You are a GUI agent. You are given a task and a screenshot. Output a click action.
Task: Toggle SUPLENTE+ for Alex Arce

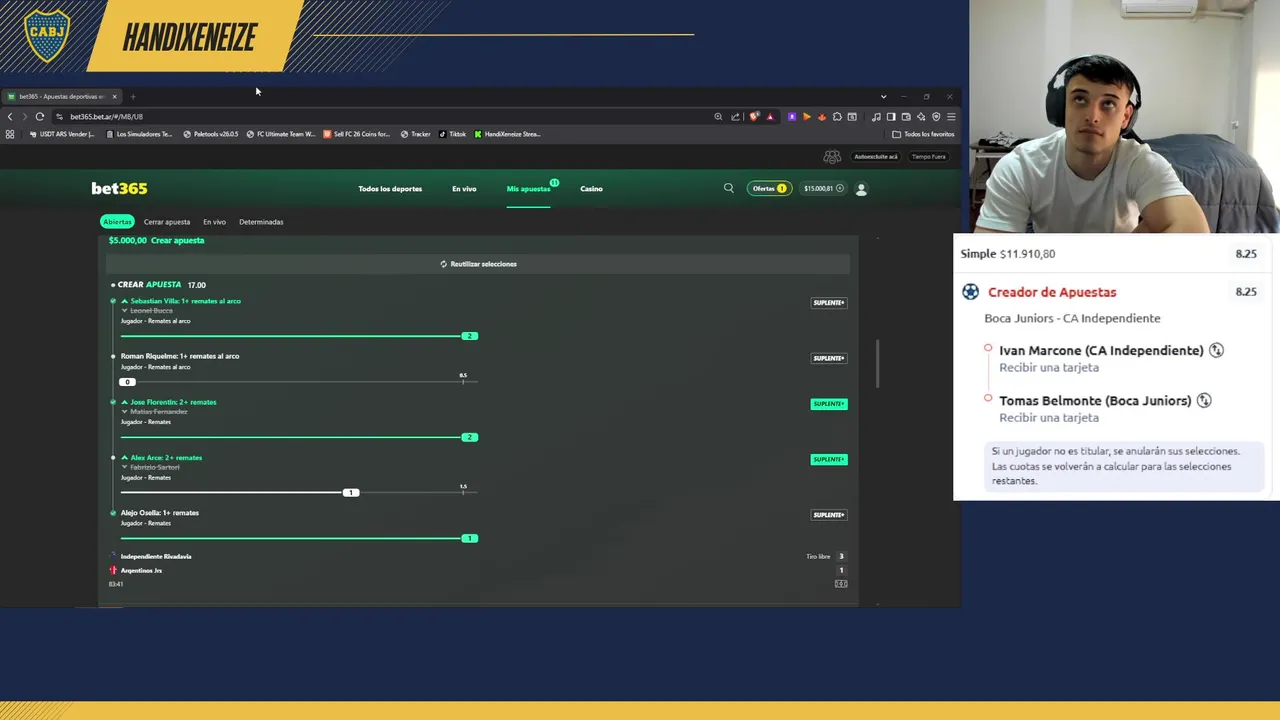(x=828, y=460)
